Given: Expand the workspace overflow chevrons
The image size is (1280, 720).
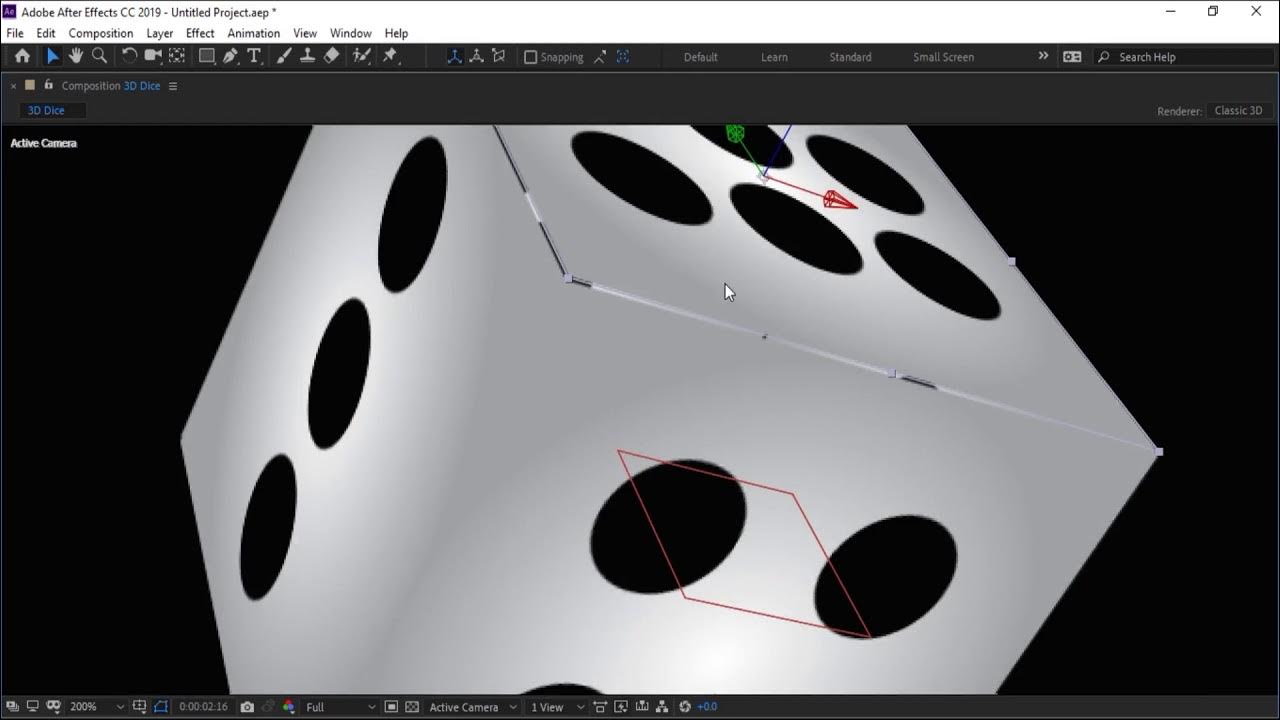Looking at the screenshot, I should tap(1043, 56).
